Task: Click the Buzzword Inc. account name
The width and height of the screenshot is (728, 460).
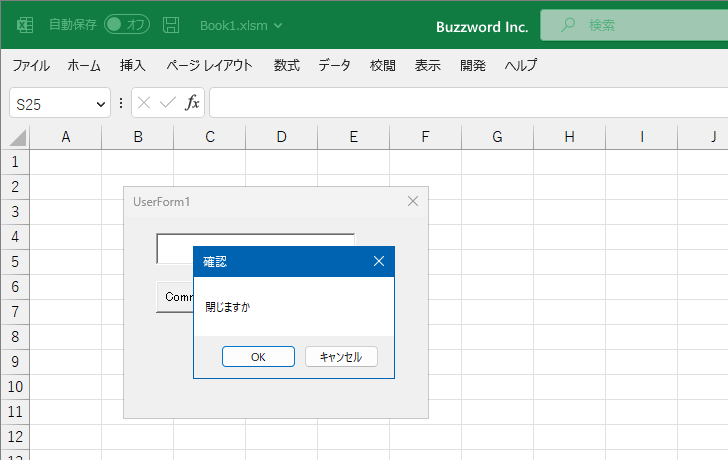Action: 482,27
